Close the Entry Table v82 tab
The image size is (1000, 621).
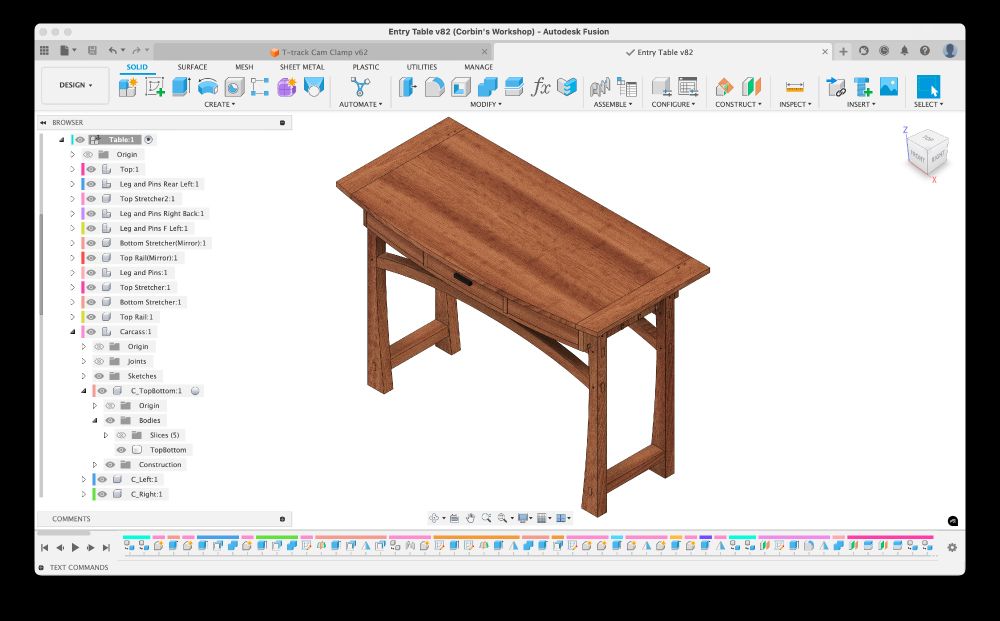point(825,52)
